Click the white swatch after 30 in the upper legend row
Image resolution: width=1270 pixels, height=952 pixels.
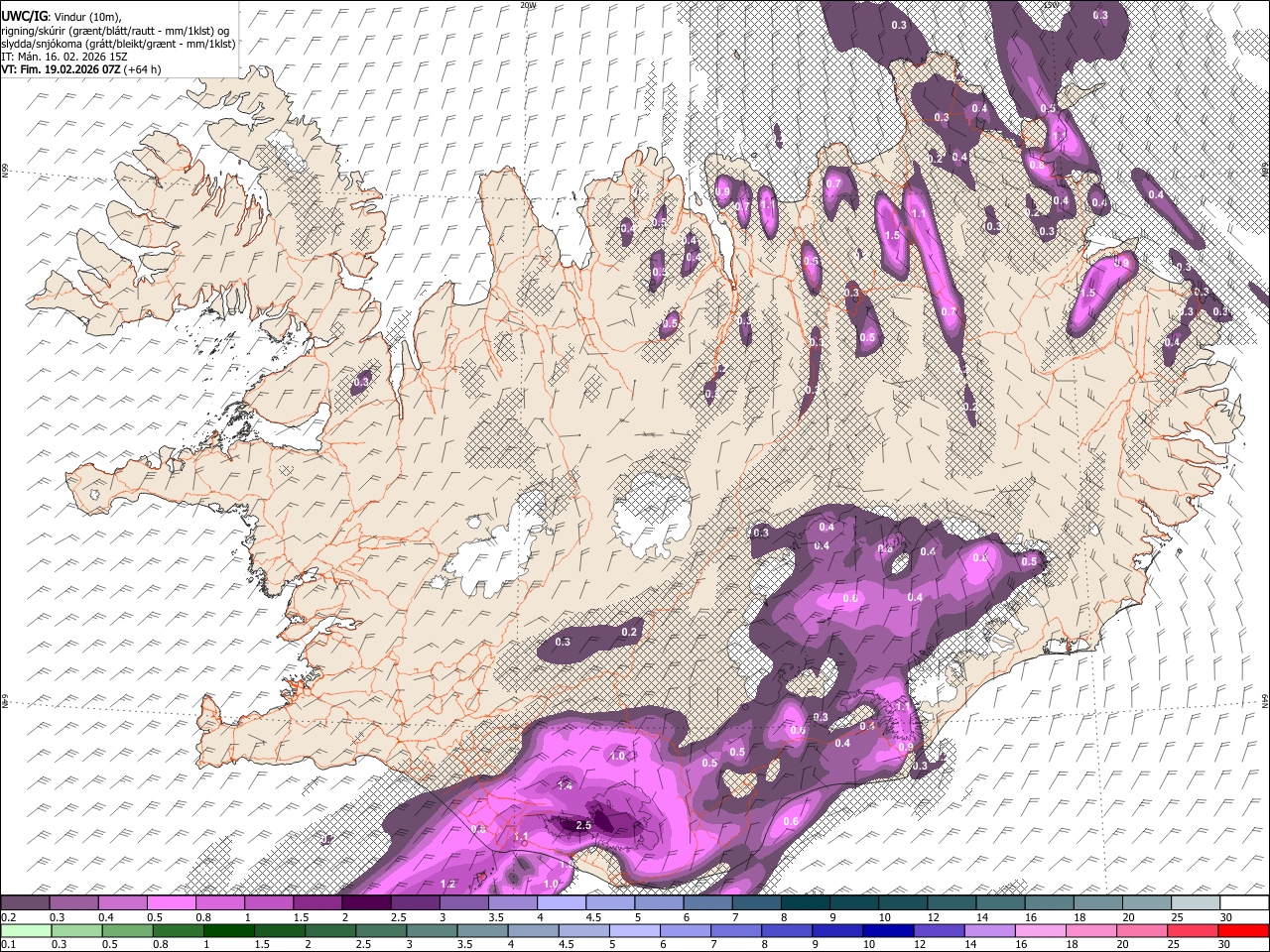coord(1244,903)
